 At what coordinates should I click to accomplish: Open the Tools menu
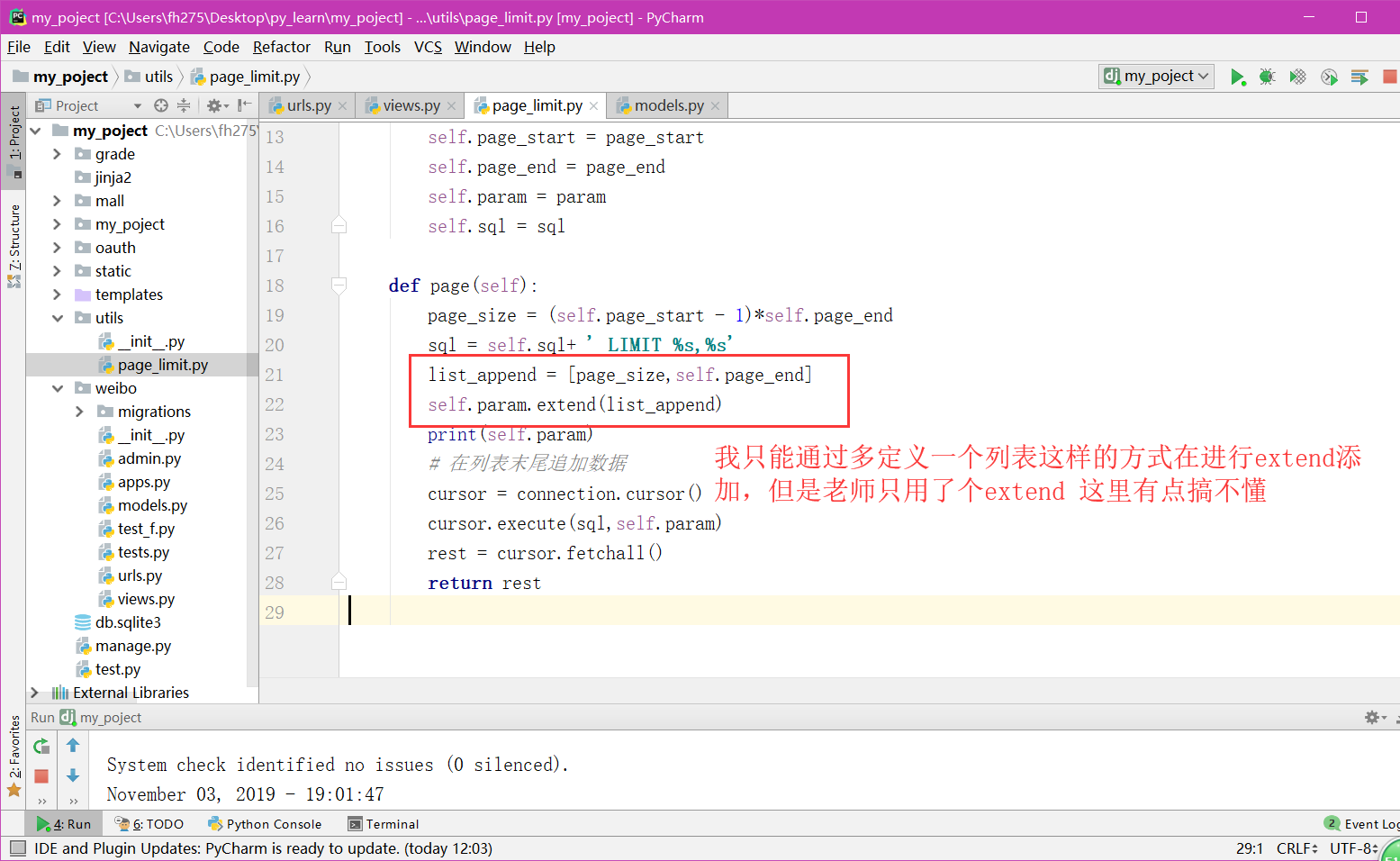click(x=383, y=47)
